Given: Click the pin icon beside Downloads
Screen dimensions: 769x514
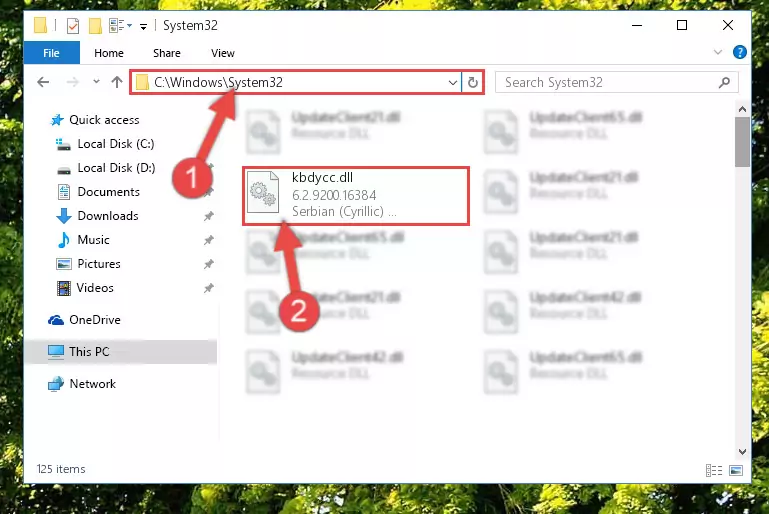Looking at the screenshot, I should [x=208, y=216].
